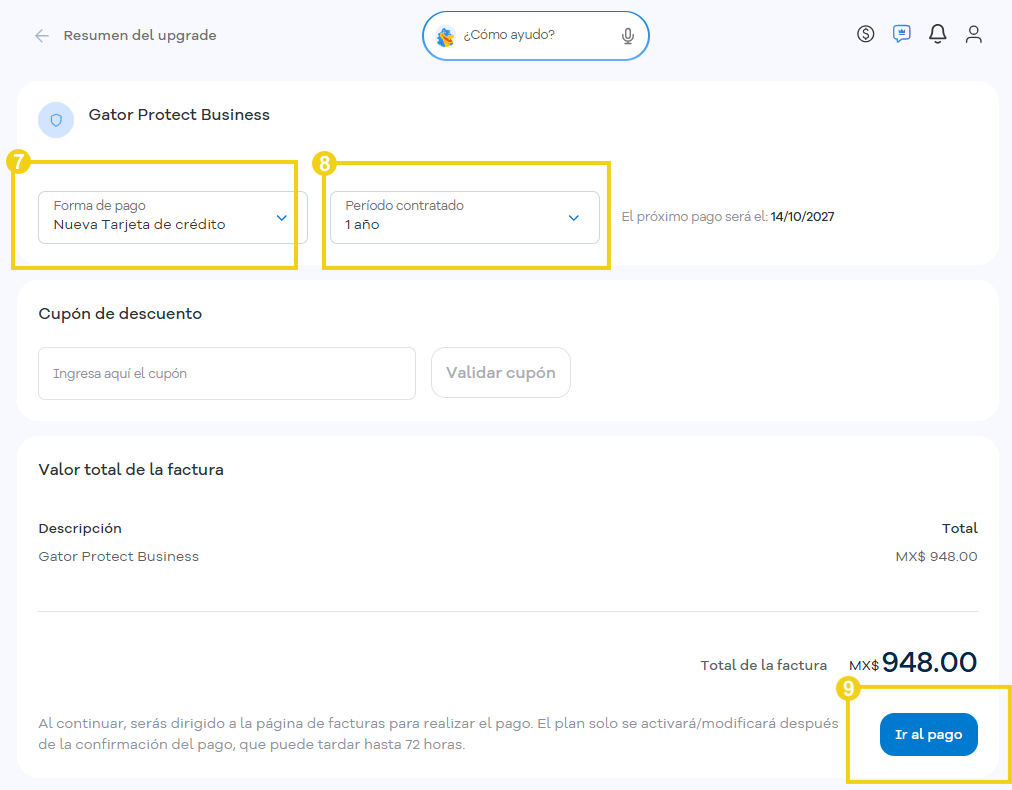Open the Forma de pago dropdown
This screenshot has width=1012, height=790.
click(x=173, y=218)
